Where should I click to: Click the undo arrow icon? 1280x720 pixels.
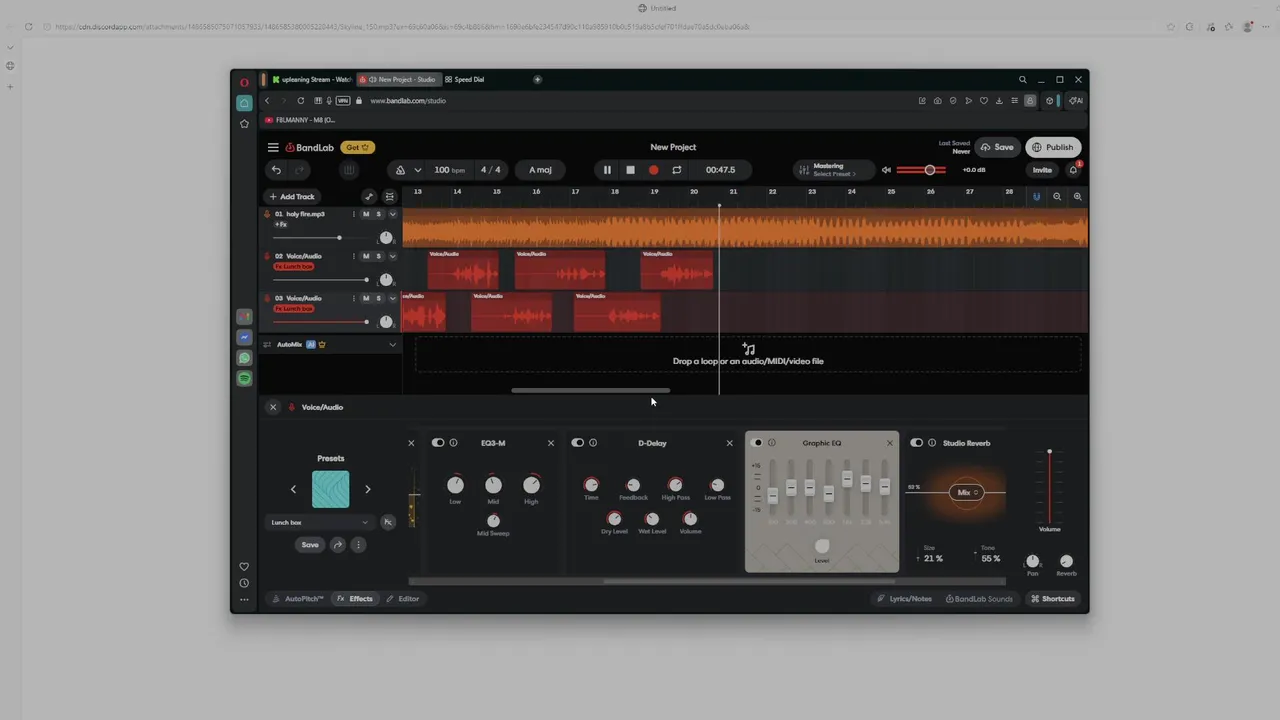click(277, 170)
